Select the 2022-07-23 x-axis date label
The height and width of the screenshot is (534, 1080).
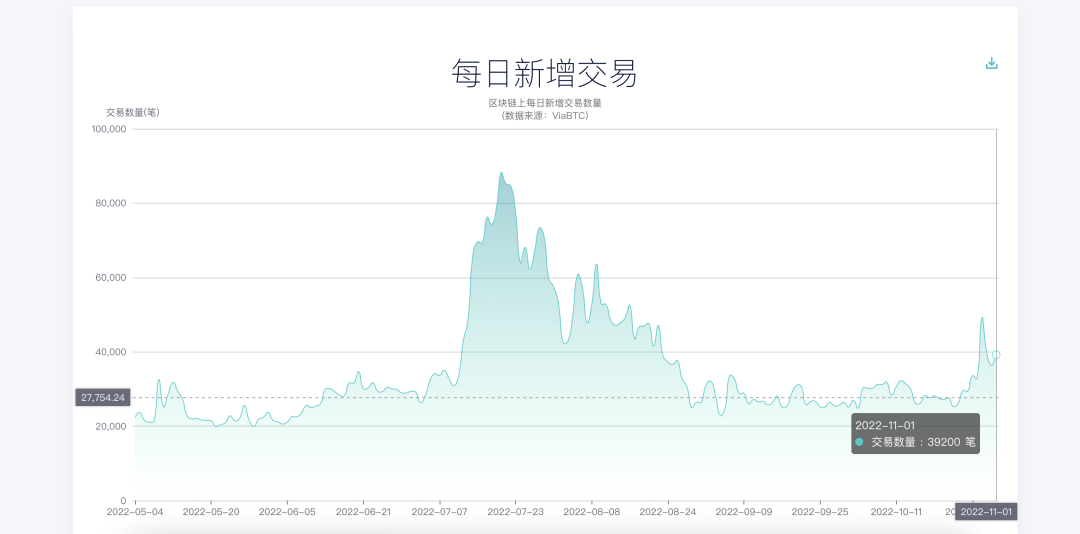click(x=515, y=511)
